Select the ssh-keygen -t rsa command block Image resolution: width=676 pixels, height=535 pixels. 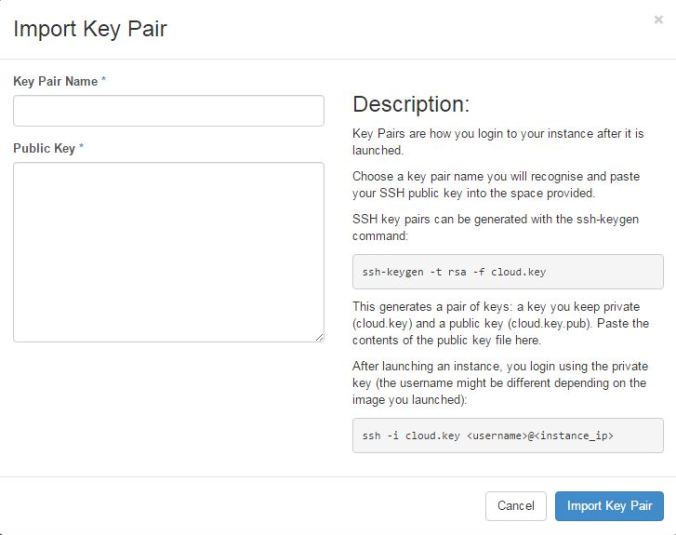(508, 272)
